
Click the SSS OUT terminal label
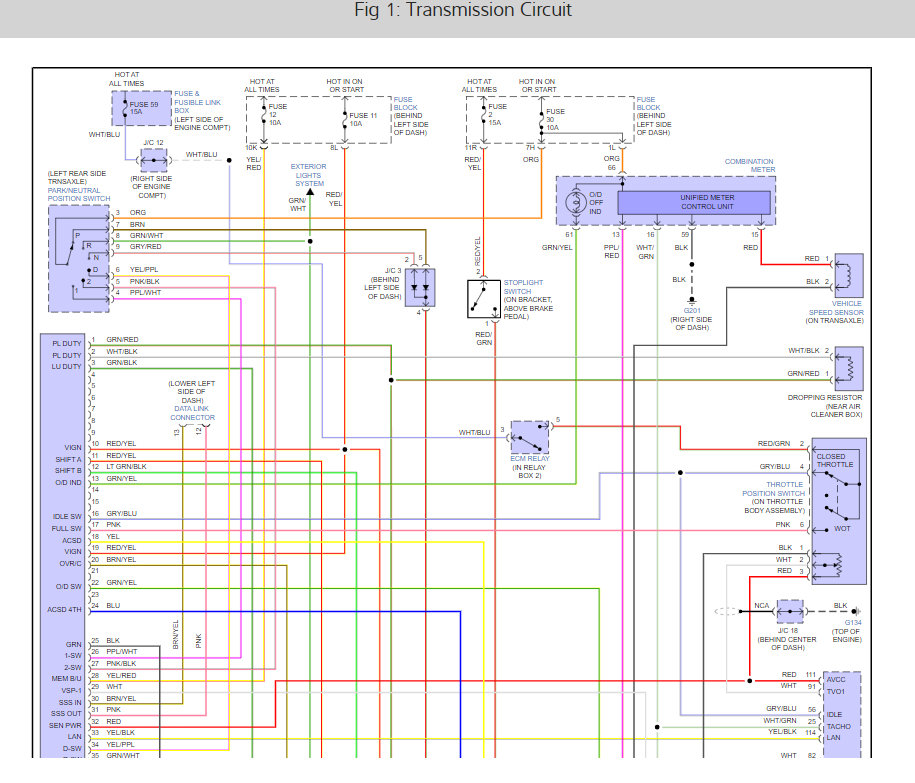[x=67, y=714]
